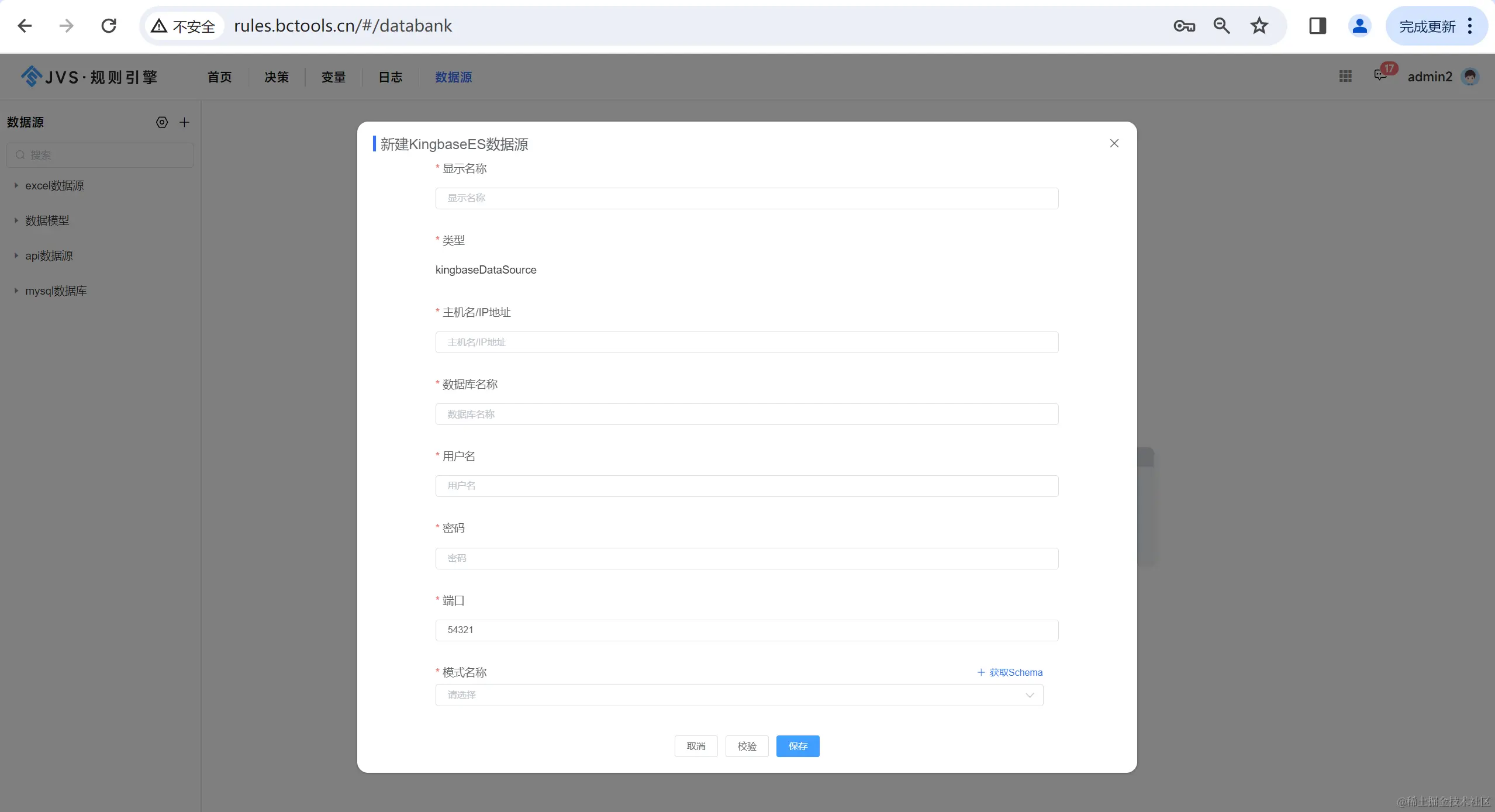Focus the 主机名/IP地址 input field

pyautogui.click(x=747, y=342)
